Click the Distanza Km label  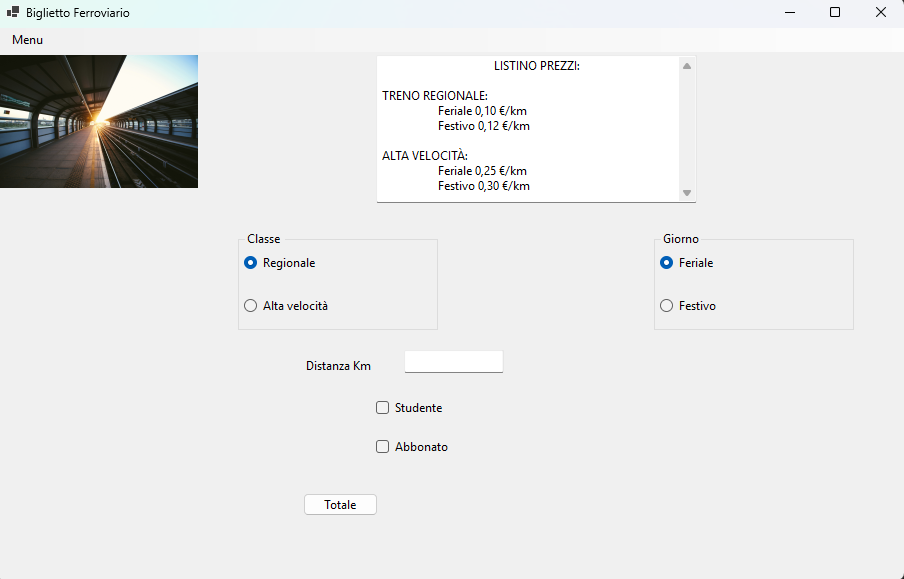[338, 366]
